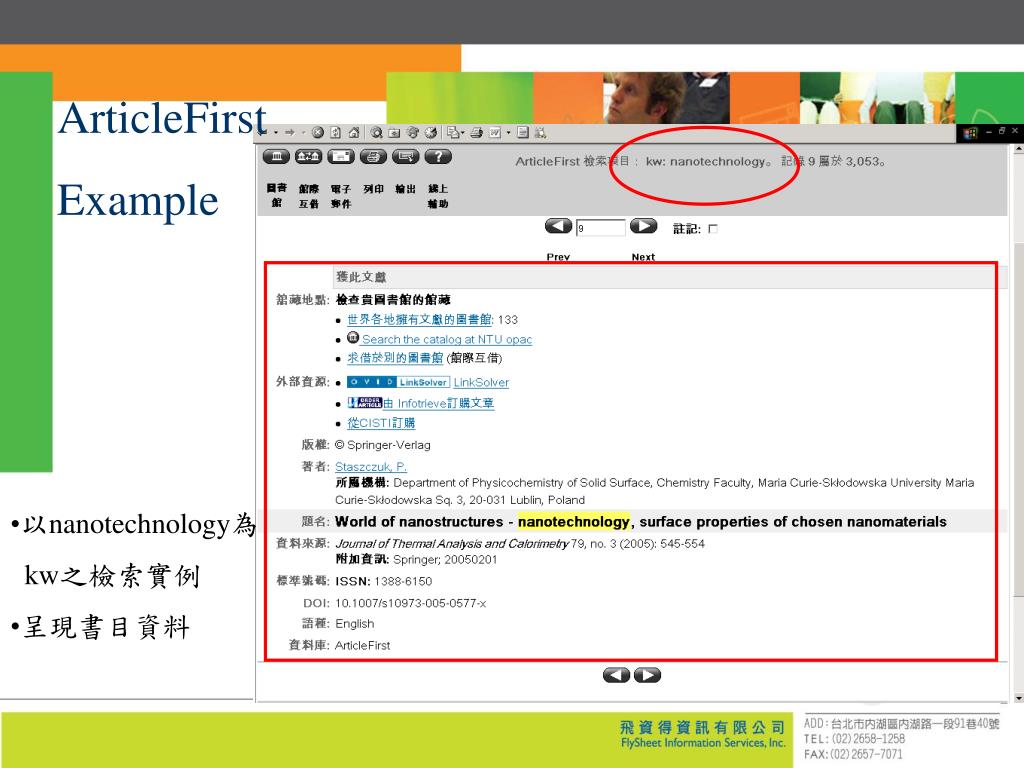The height and width of the screenshot is (768, 1024).
Task: Click the record number input field
Action: [x=600, y=227]
